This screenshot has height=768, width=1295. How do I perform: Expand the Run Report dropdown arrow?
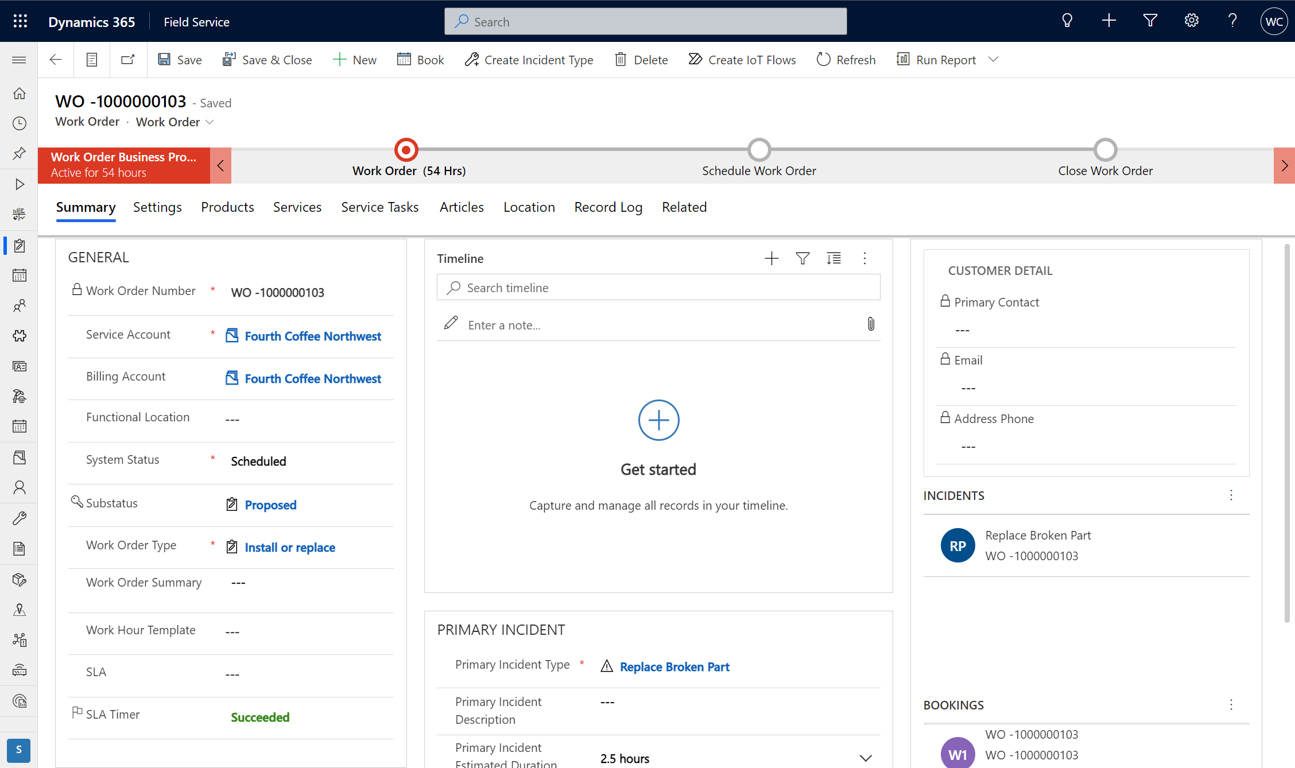(993, 60)
